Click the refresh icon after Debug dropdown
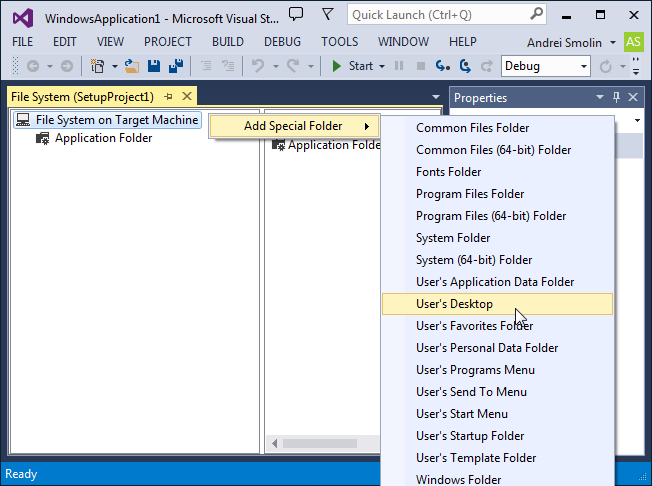The width and height of the screenshot is (652, 486). [x=606, y=66]
